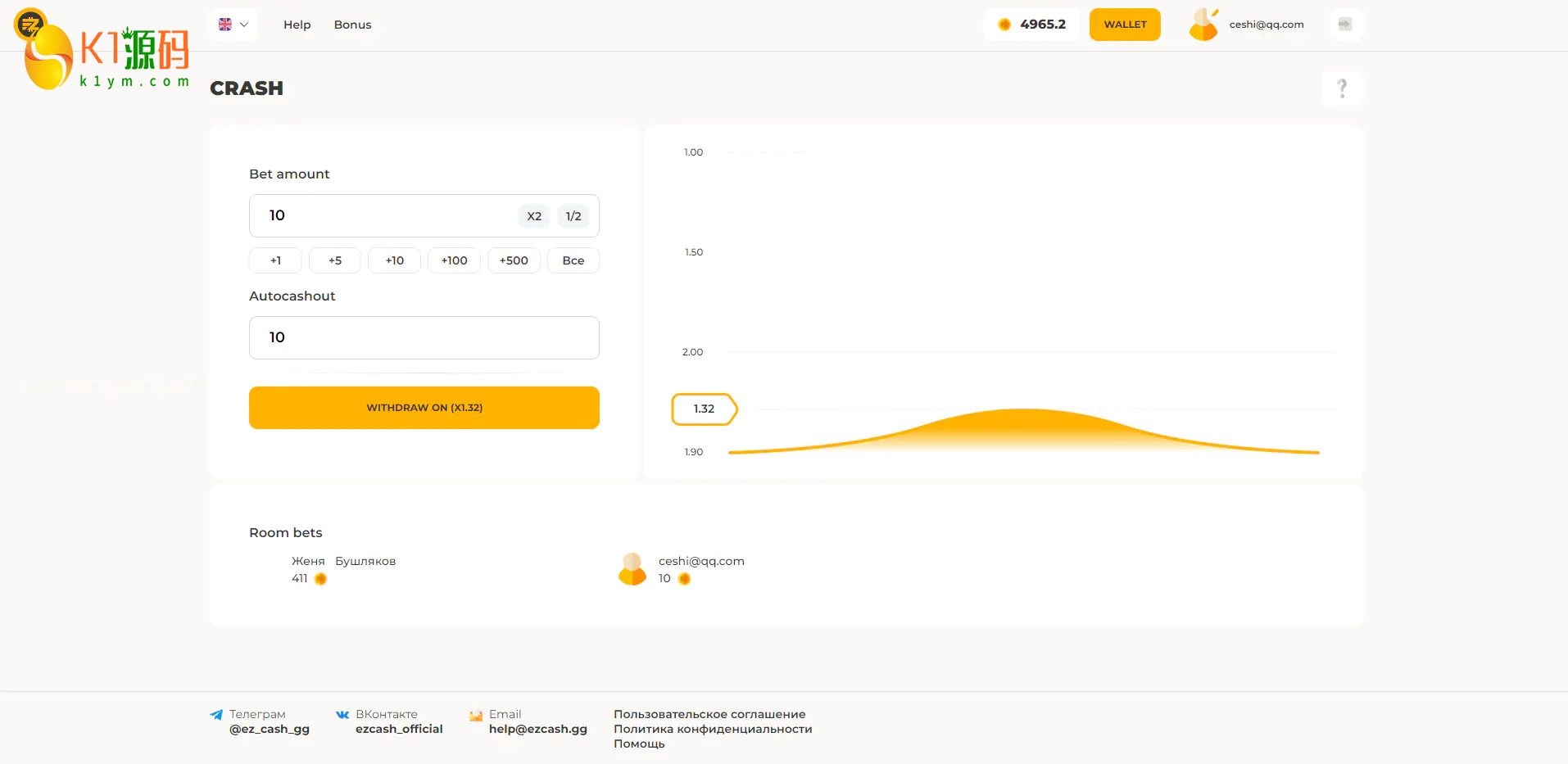Click the Telegram paper plane icon

tap(216, 715)
